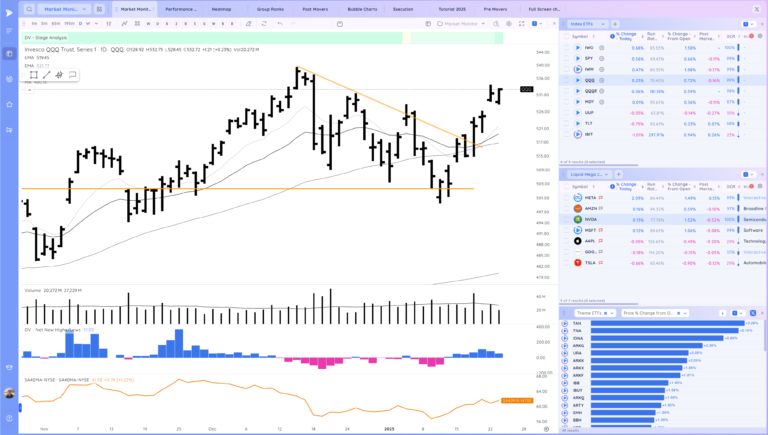768x435 pixels.
Task: Open the Bubble Charts tab
Action: [x=363, y=8]
